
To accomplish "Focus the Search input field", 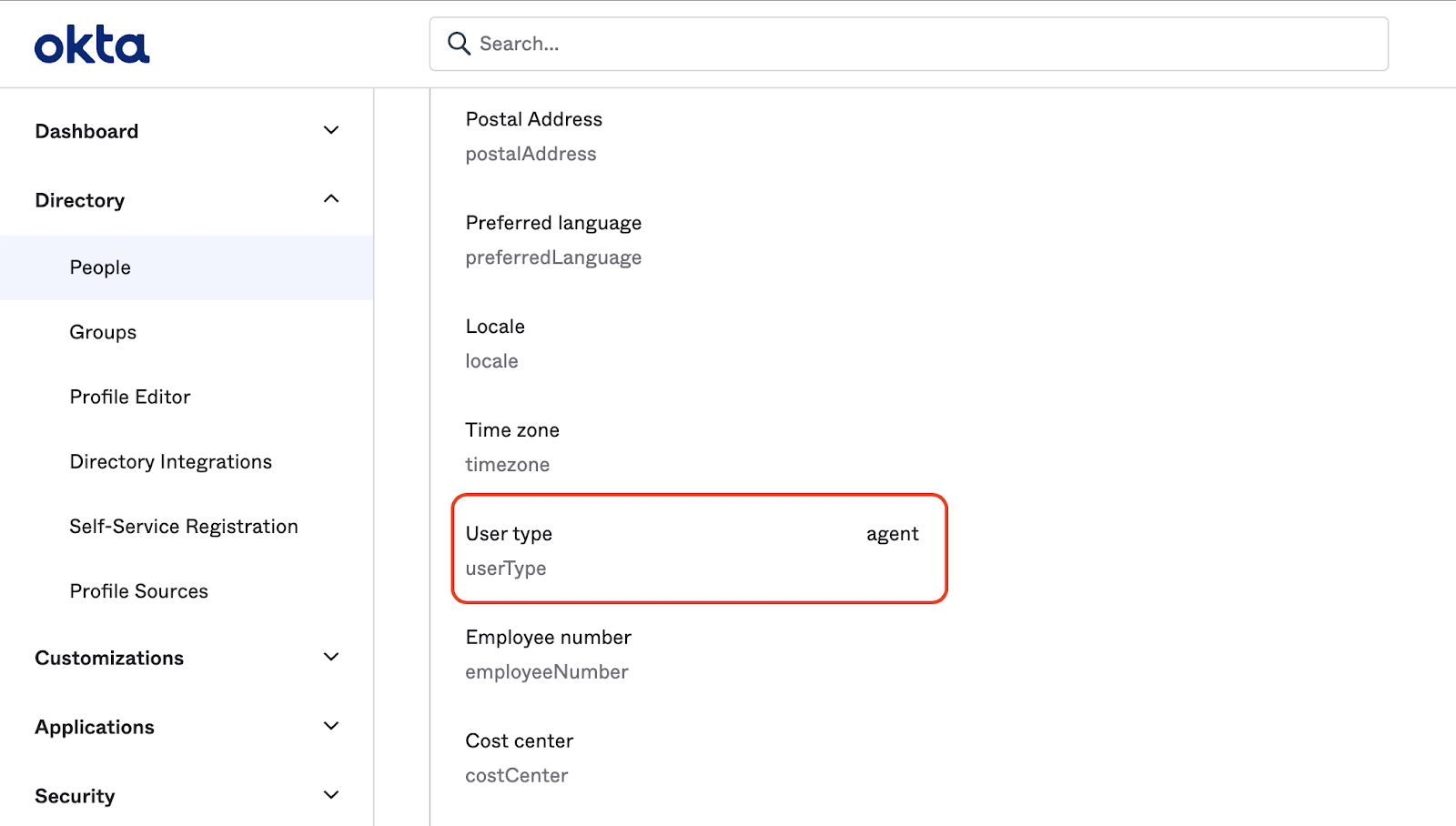I will pos(908,44).
